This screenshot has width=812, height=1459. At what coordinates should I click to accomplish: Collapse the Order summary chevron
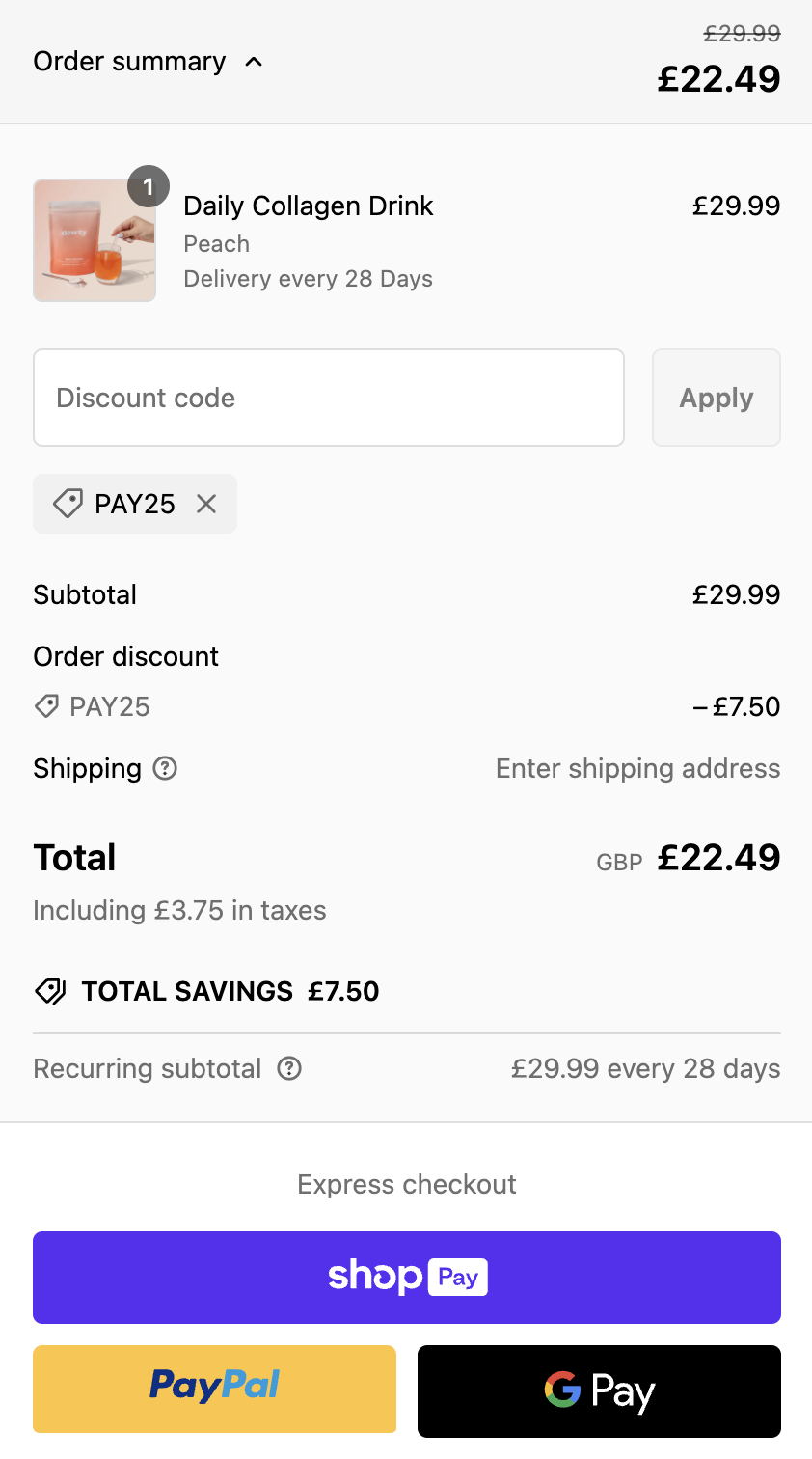[254, 62]
